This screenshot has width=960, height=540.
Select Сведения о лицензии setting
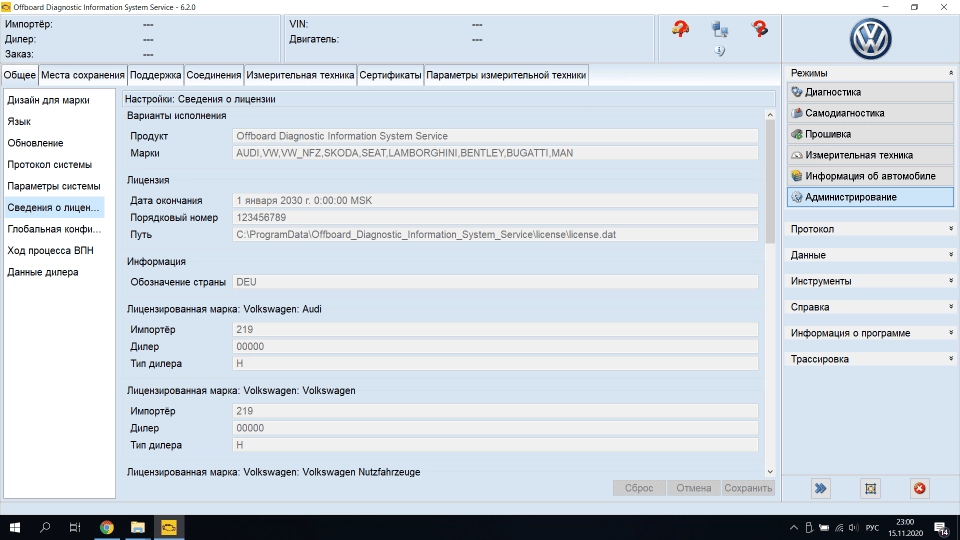tap(54, 208)
